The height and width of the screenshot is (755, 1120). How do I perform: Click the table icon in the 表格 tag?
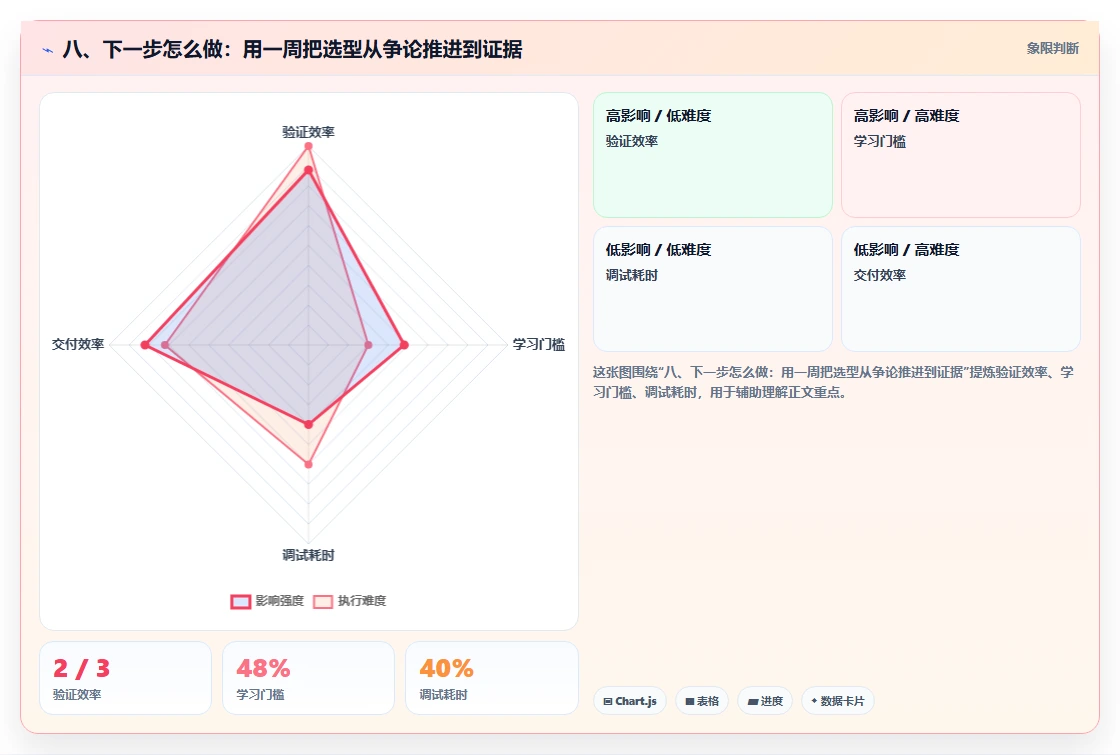[x=690, y=701]
